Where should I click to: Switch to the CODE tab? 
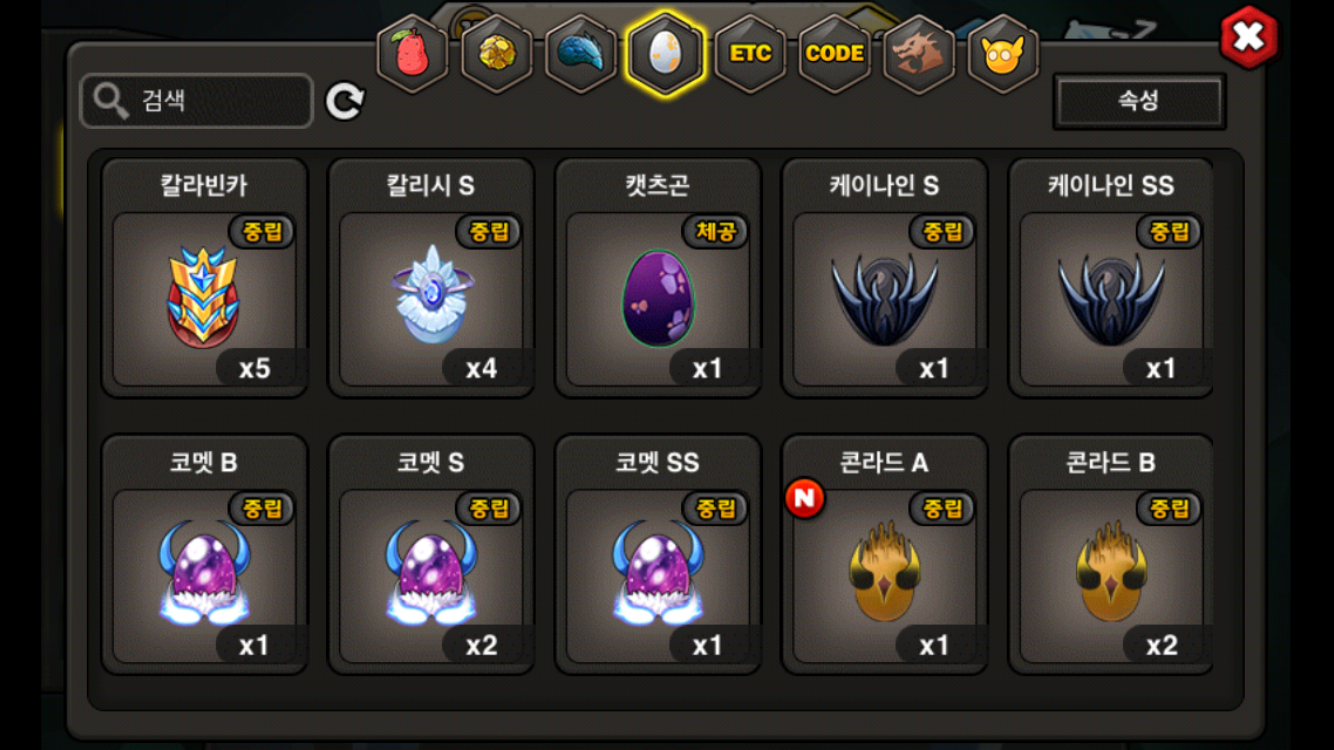834,53
